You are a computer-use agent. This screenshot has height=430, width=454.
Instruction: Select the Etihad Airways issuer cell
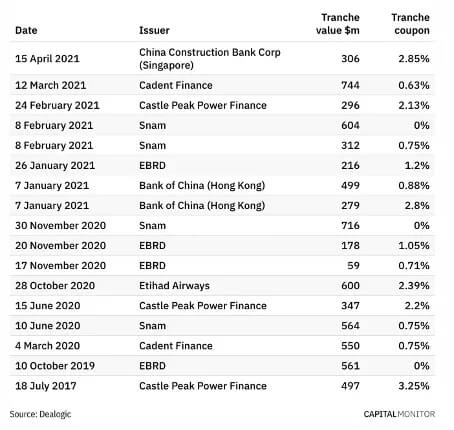click(174, 286)
